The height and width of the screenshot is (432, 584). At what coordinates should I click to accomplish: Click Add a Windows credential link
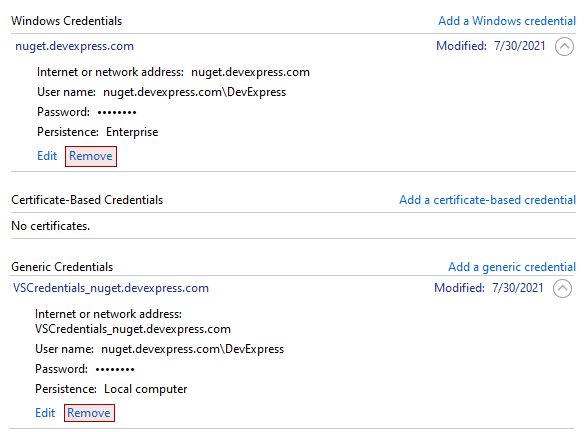[x=507, y=21]
